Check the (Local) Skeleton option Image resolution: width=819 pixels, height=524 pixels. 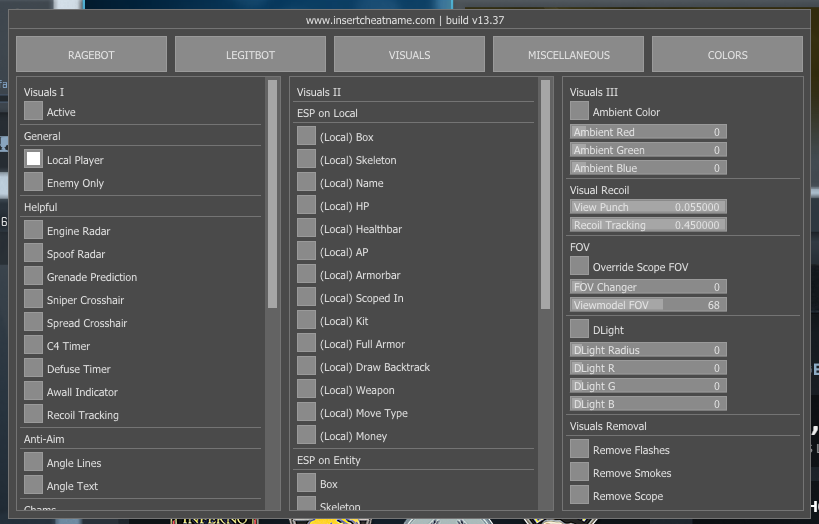click(307, 159)
